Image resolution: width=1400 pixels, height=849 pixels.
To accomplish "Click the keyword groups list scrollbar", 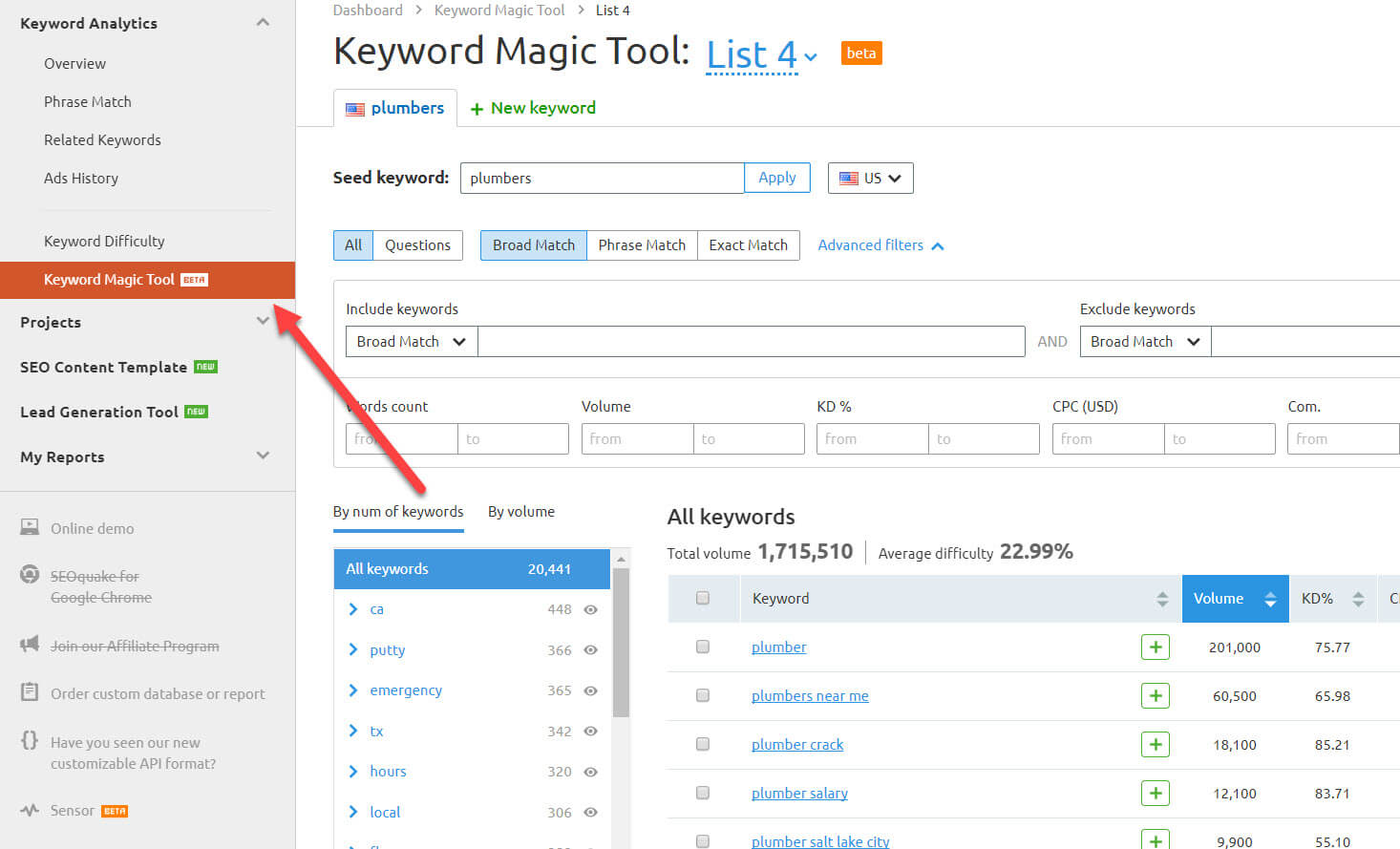I will (621, 642).
